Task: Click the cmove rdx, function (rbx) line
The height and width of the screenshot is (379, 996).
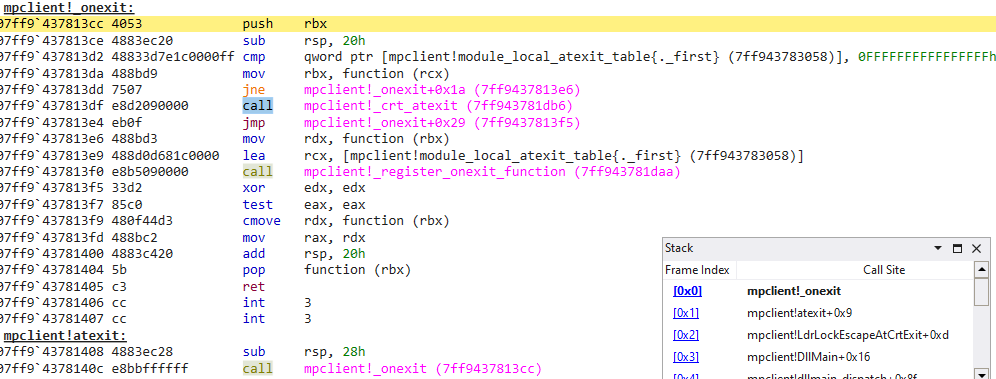Action: tap(346, 221)
